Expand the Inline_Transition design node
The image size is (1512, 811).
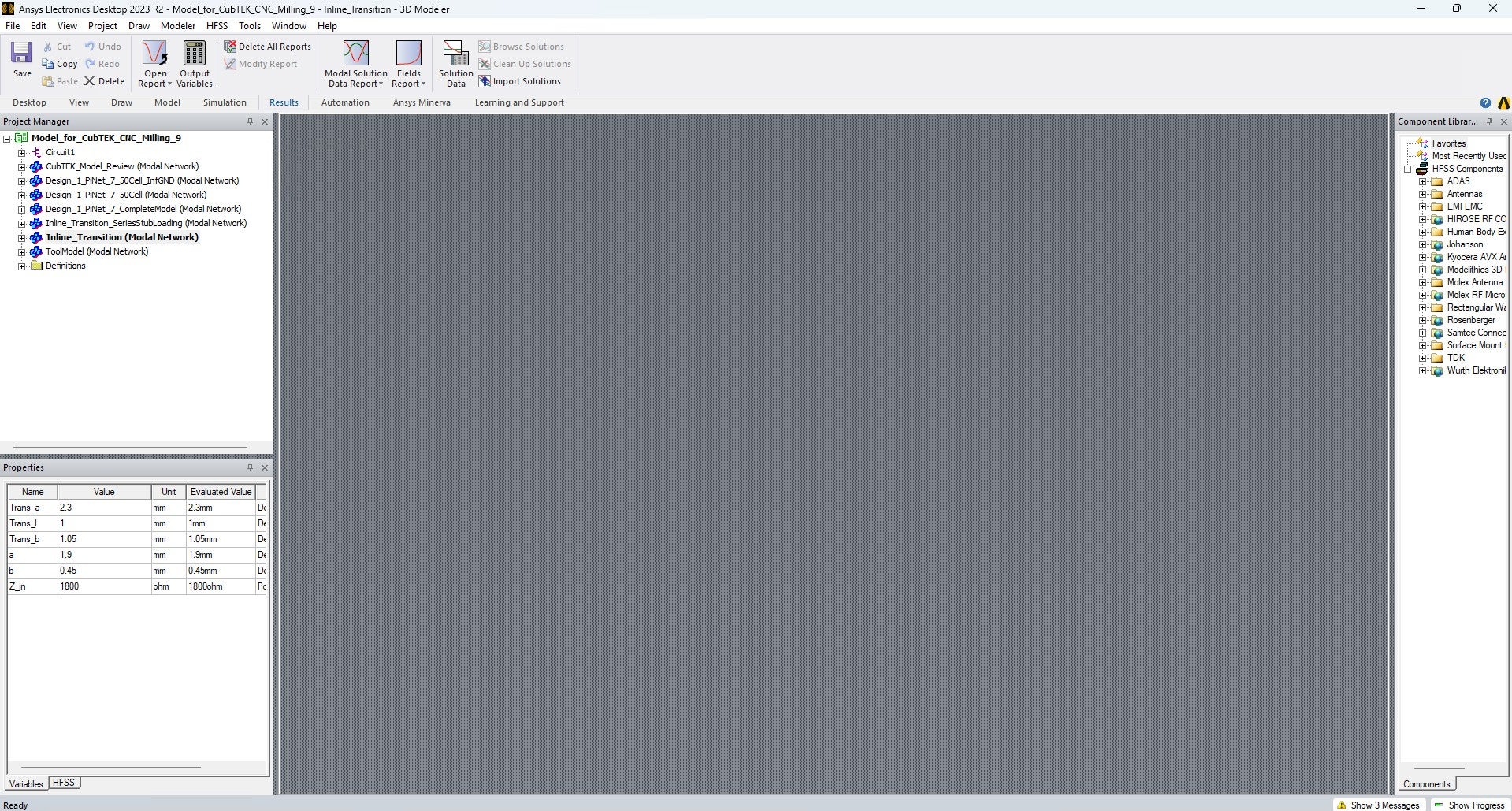(x=22, y=238)
